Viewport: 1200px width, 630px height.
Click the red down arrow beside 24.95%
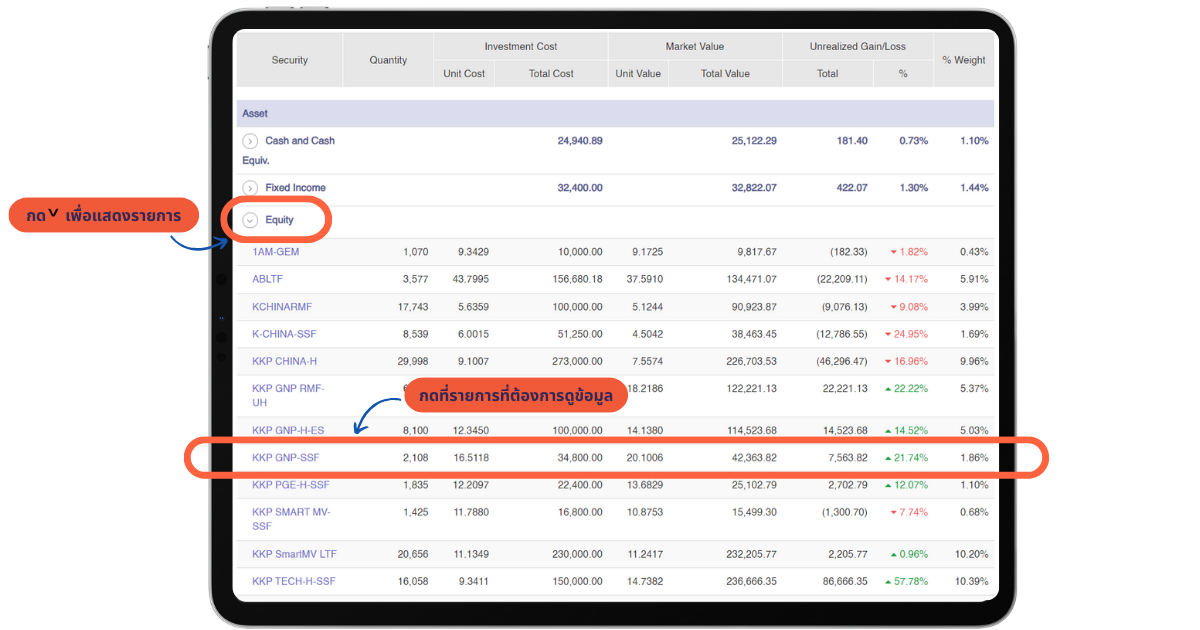coord(889,334)
